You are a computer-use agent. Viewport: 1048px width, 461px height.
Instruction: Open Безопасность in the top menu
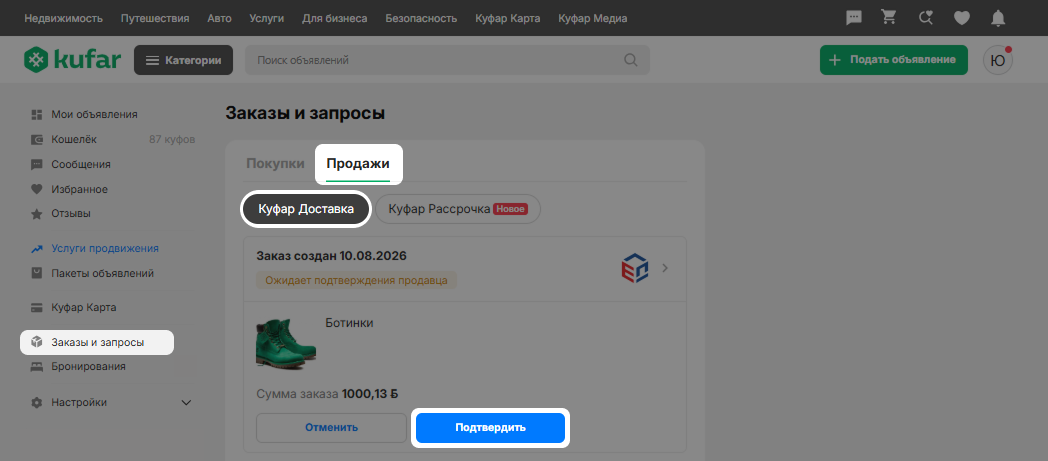pos(421,18)
